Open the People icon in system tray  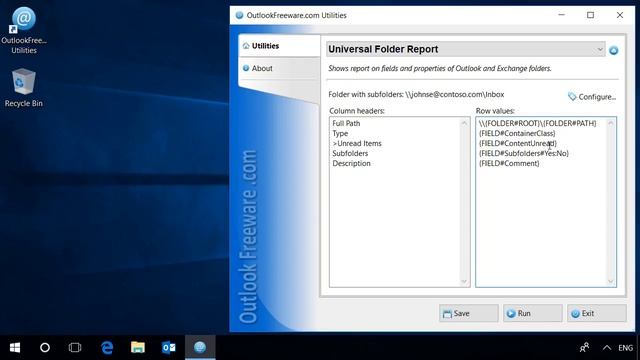coord(584,347)
